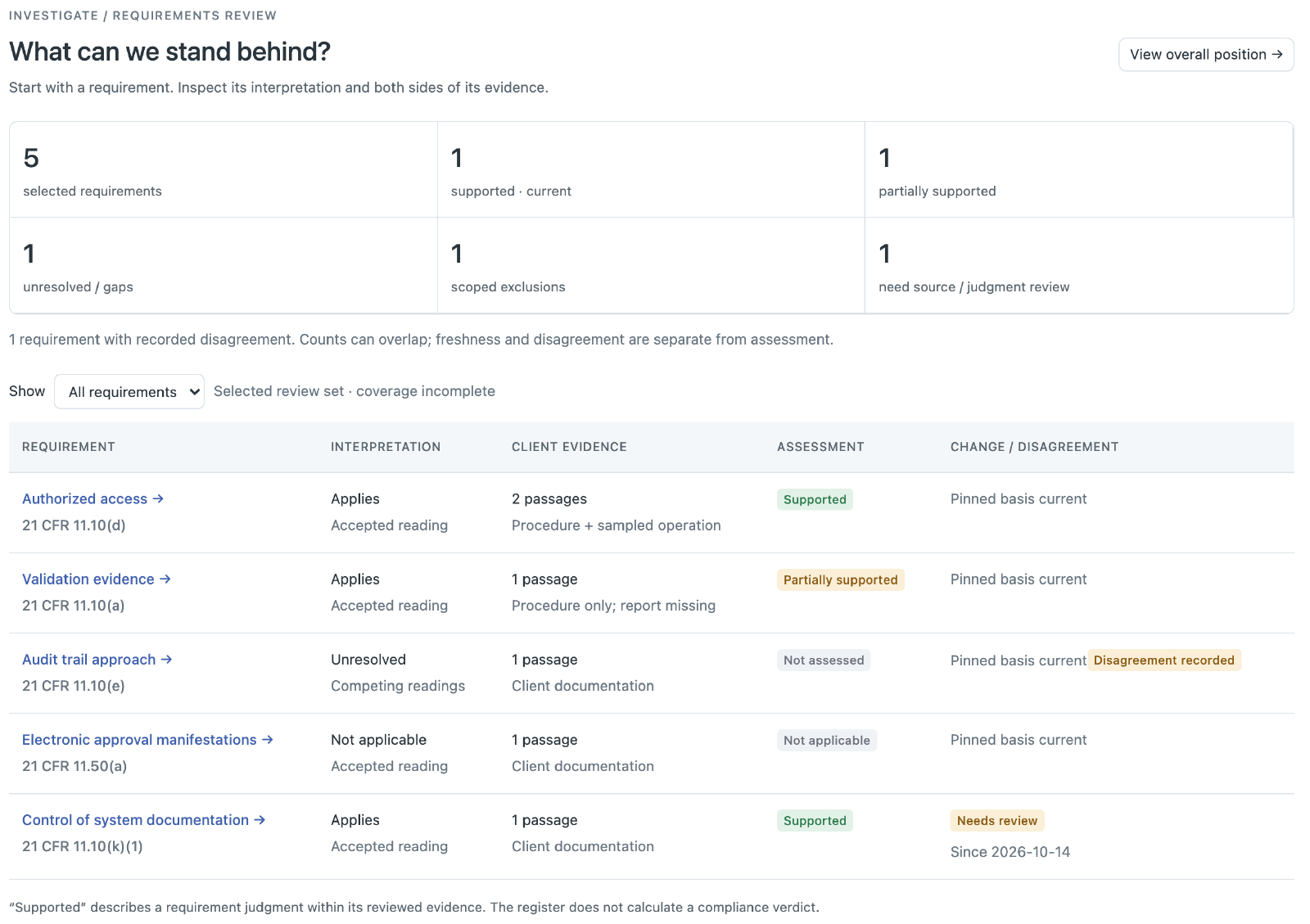Image resolution: width=1310 pixels, height=924 pixels.
Task: Click the Not applicable assessment badge
Action: pyautogui.click(x=826, y=740)
